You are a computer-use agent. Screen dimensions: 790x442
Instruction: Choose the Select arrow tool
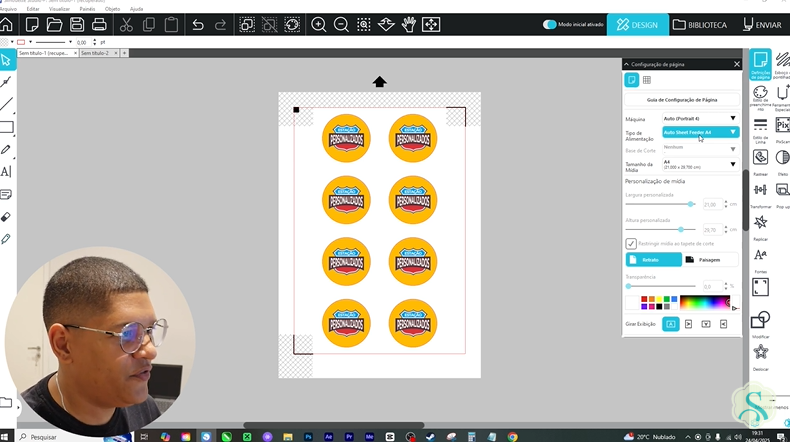pyautogui.click(x=7, y=60)
